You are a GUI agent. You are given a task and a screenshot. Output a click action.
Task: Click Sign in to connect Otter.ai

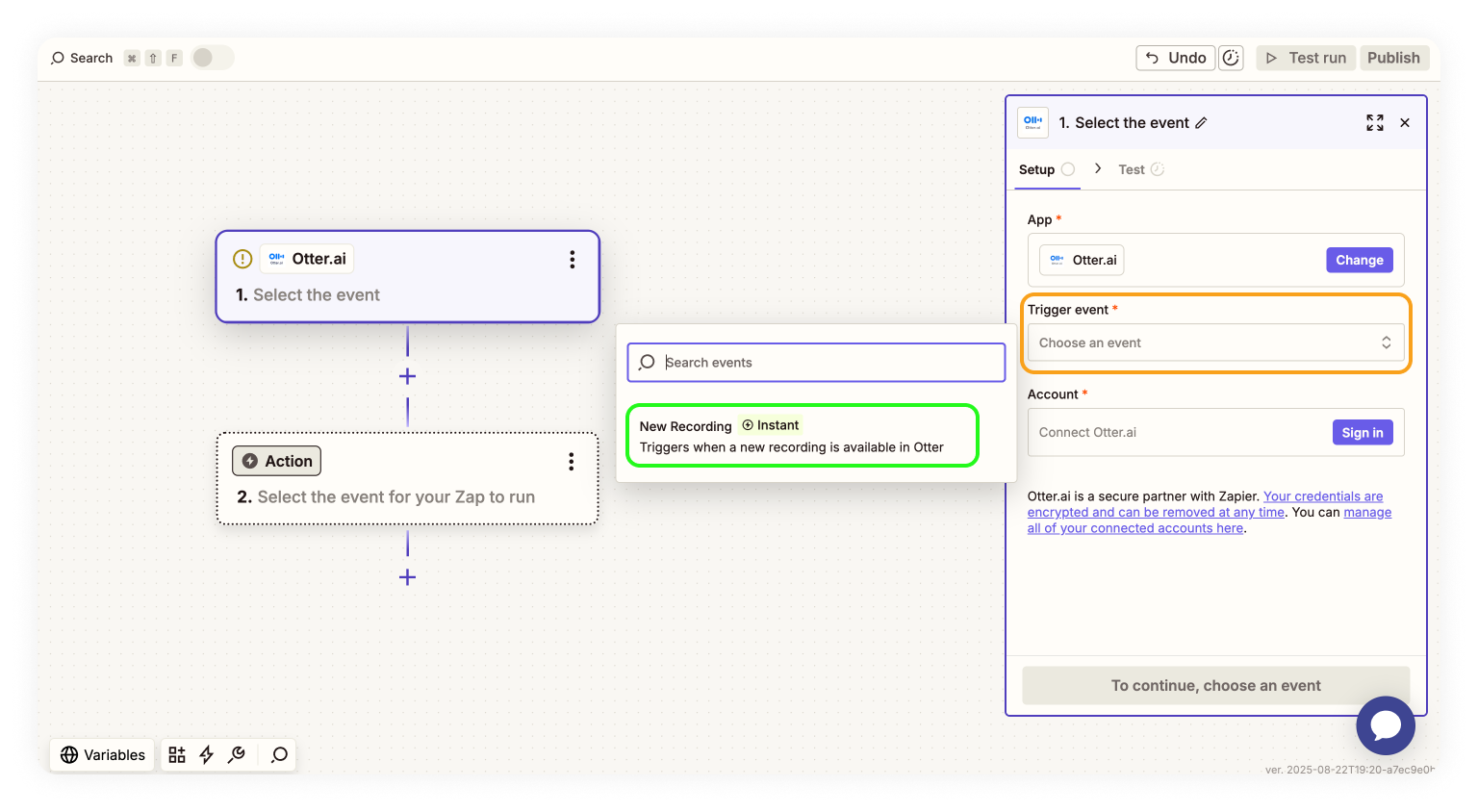pyautogui.click(x=1362, y=433)
